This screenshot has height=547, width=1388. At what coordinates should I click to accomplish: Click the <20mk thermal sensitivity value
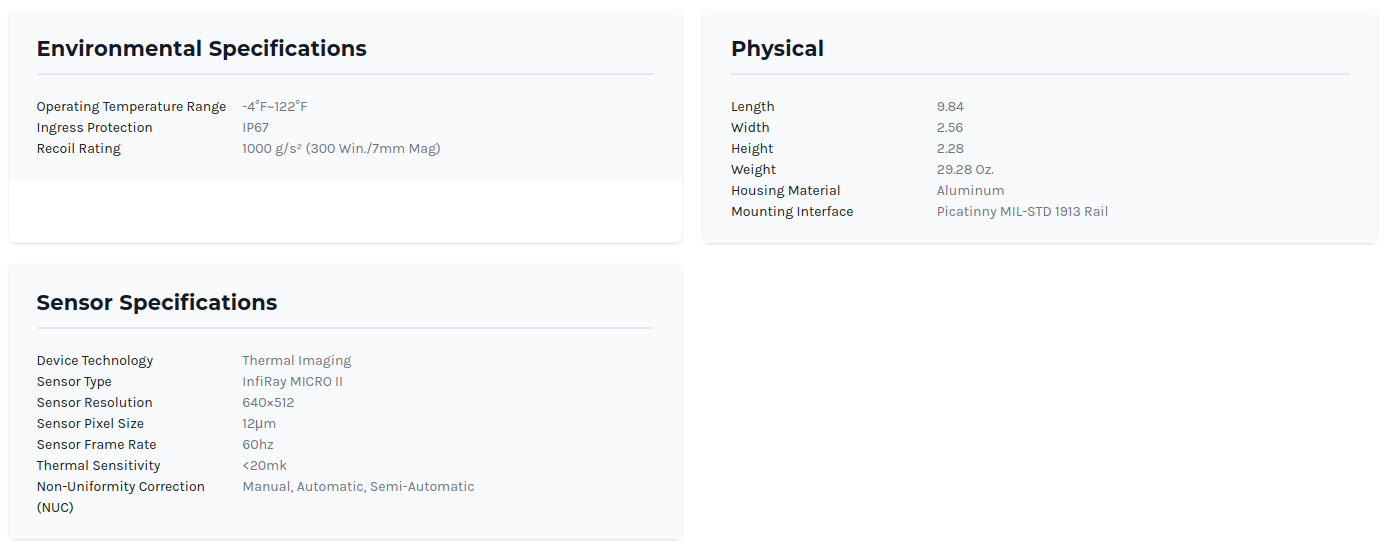click(264, 466)
